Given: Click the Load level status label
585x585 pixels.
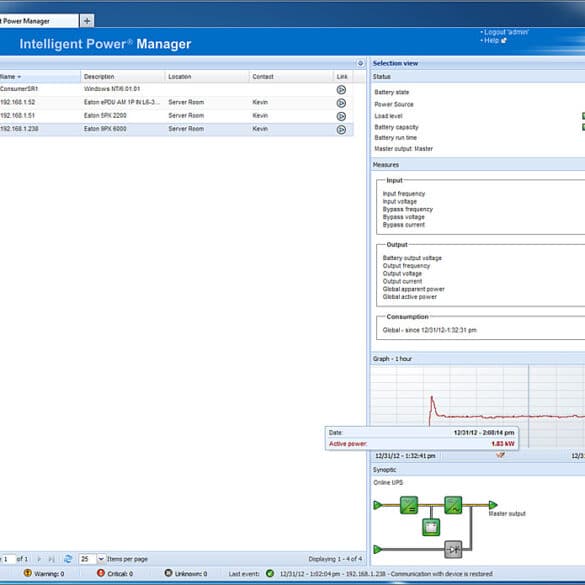Looking at the screenshot, I should 388,116.
